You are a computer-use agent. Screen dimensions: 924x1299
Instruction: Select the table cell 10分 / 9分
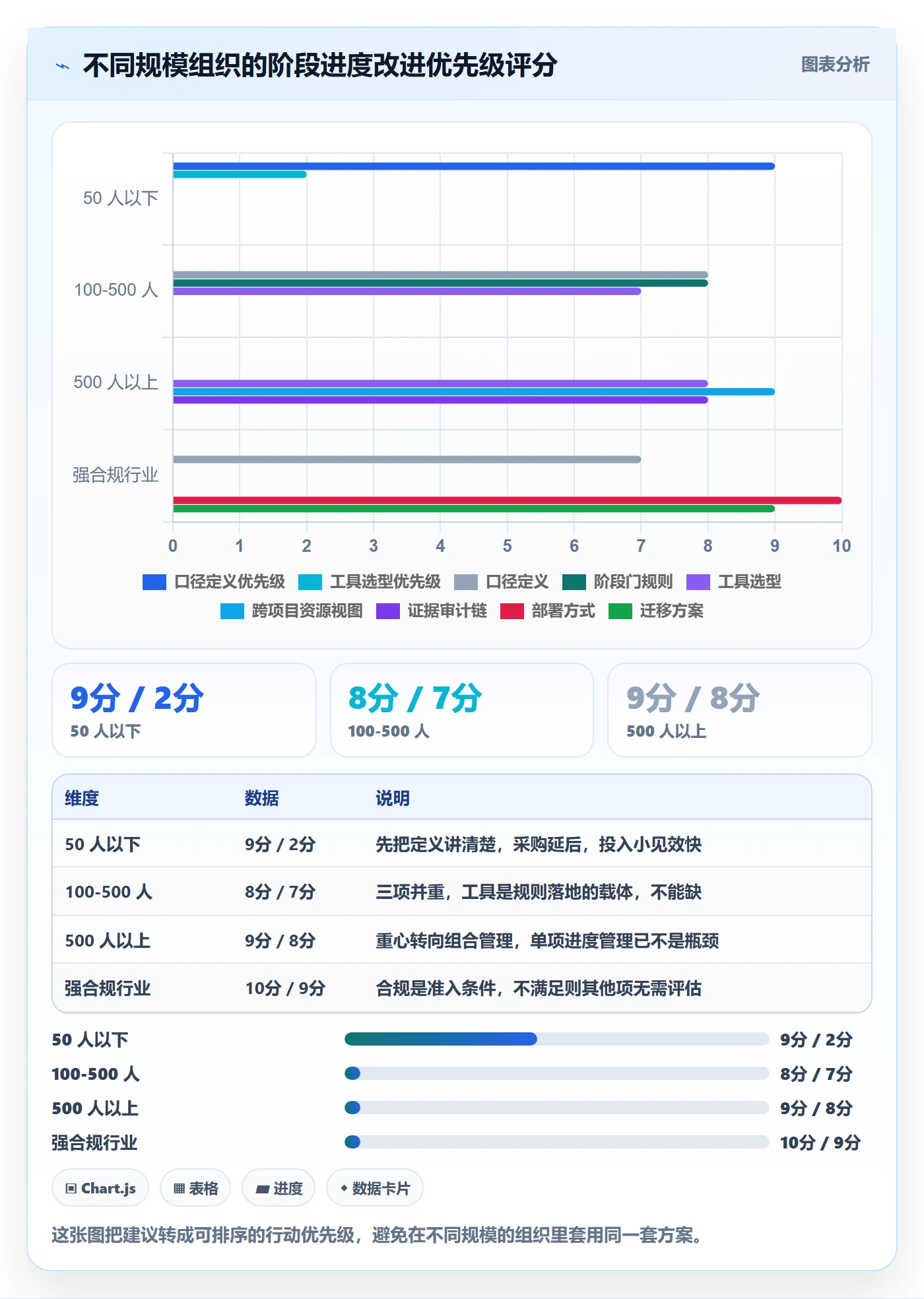(x=285, y=989)
